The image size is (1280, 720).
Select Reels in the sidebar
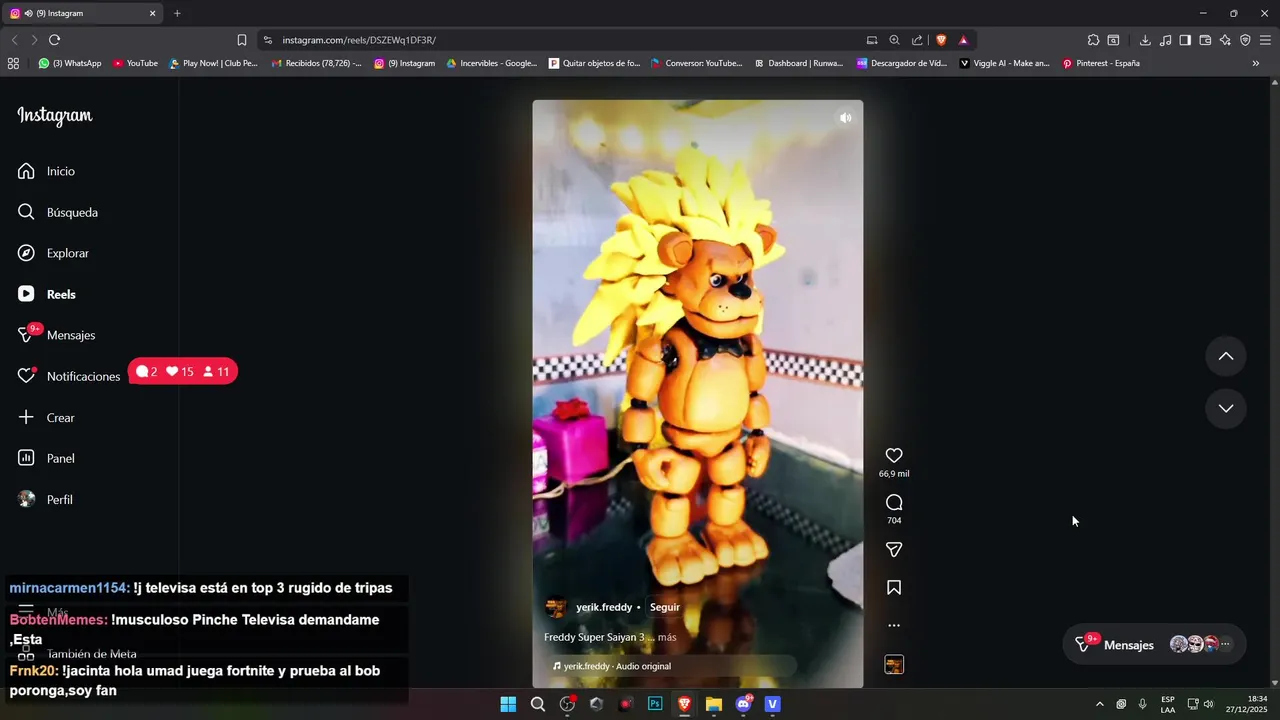46,294
